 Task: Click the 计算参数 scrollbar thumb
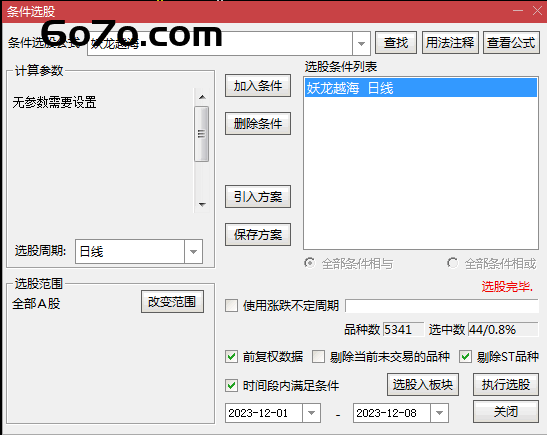point(202,134)
